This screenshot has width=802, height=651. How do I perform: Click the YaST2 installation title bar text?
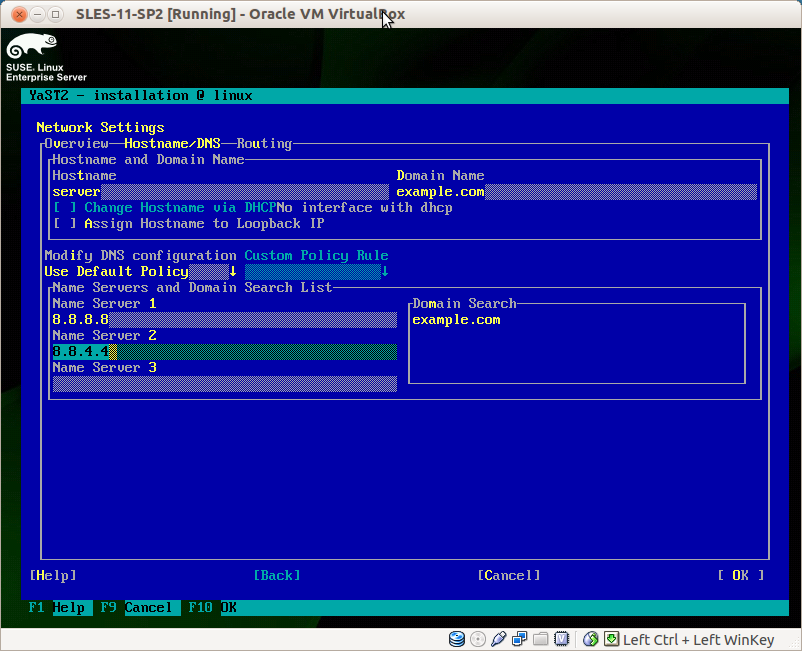pos(141,96)
